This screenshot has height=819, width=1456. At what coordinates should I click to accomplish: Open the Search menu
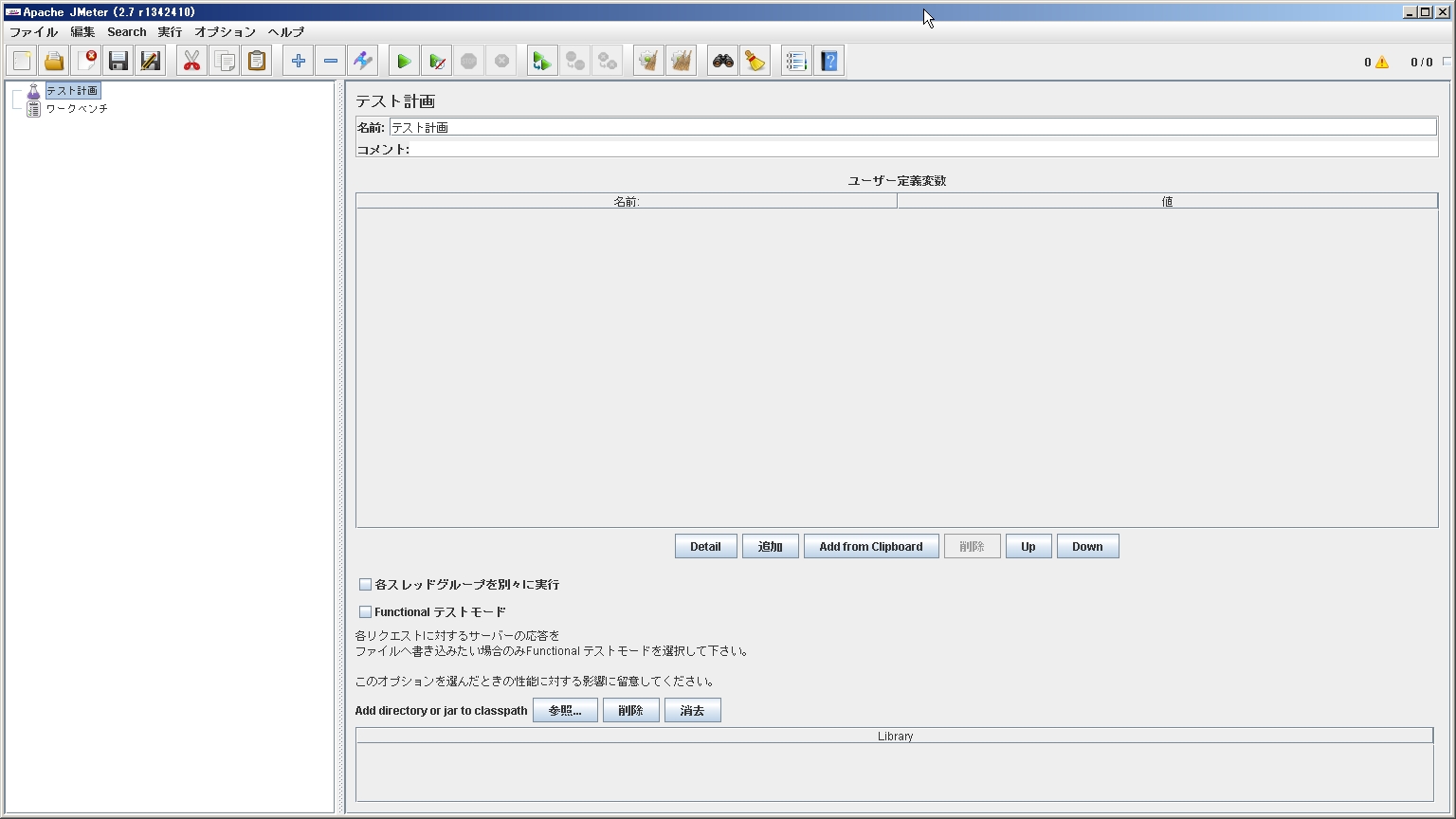[x=126, y=32]
